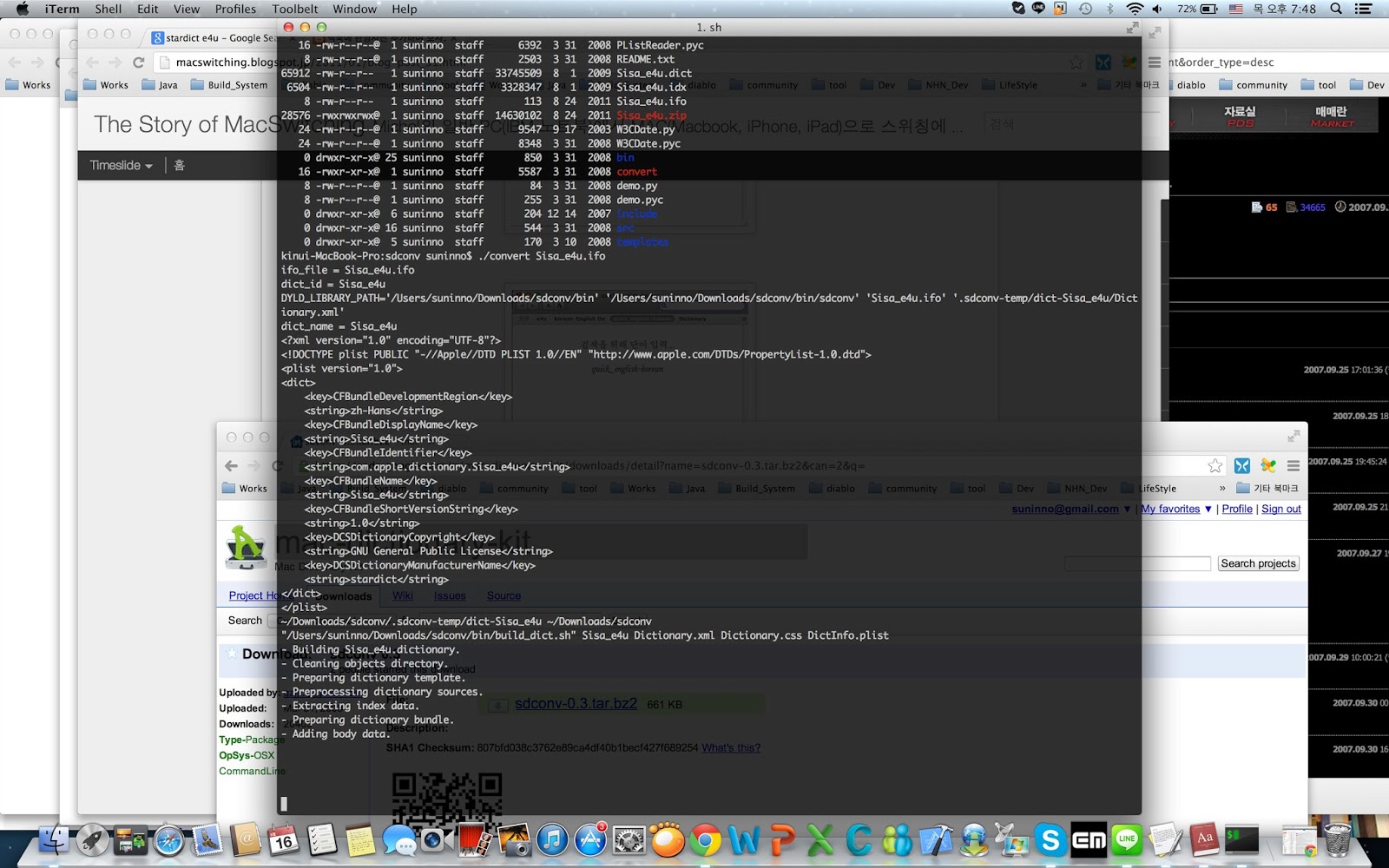Open Chrome menu in macswitching window
The image size is (1389, 868).
point(1155,62)
